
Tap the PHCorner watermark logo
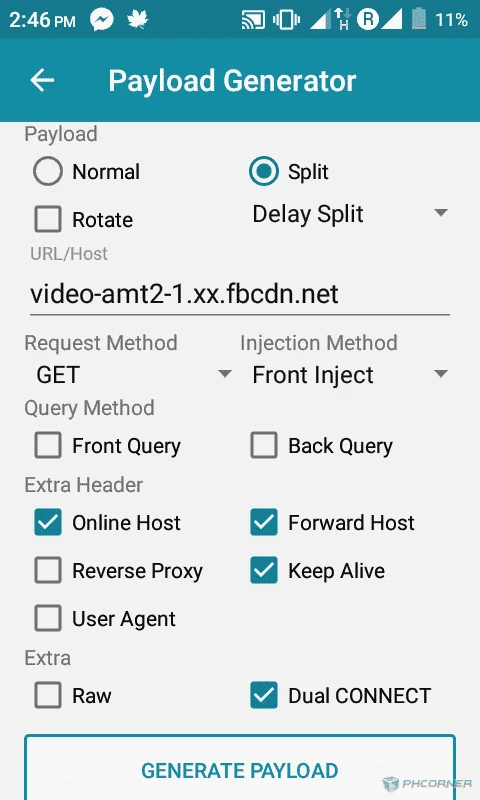(427, 783)
